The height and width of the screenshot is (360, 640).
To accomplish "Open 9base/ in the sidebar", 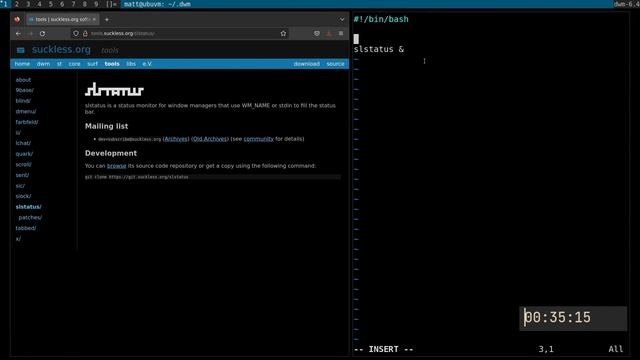I will point(25,90).
